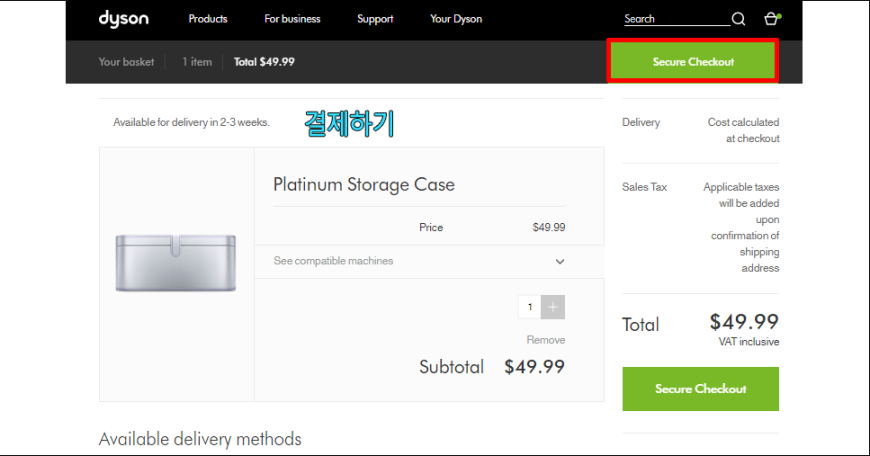
Task: Click the search magnifier icon
Action: point(738,19)
